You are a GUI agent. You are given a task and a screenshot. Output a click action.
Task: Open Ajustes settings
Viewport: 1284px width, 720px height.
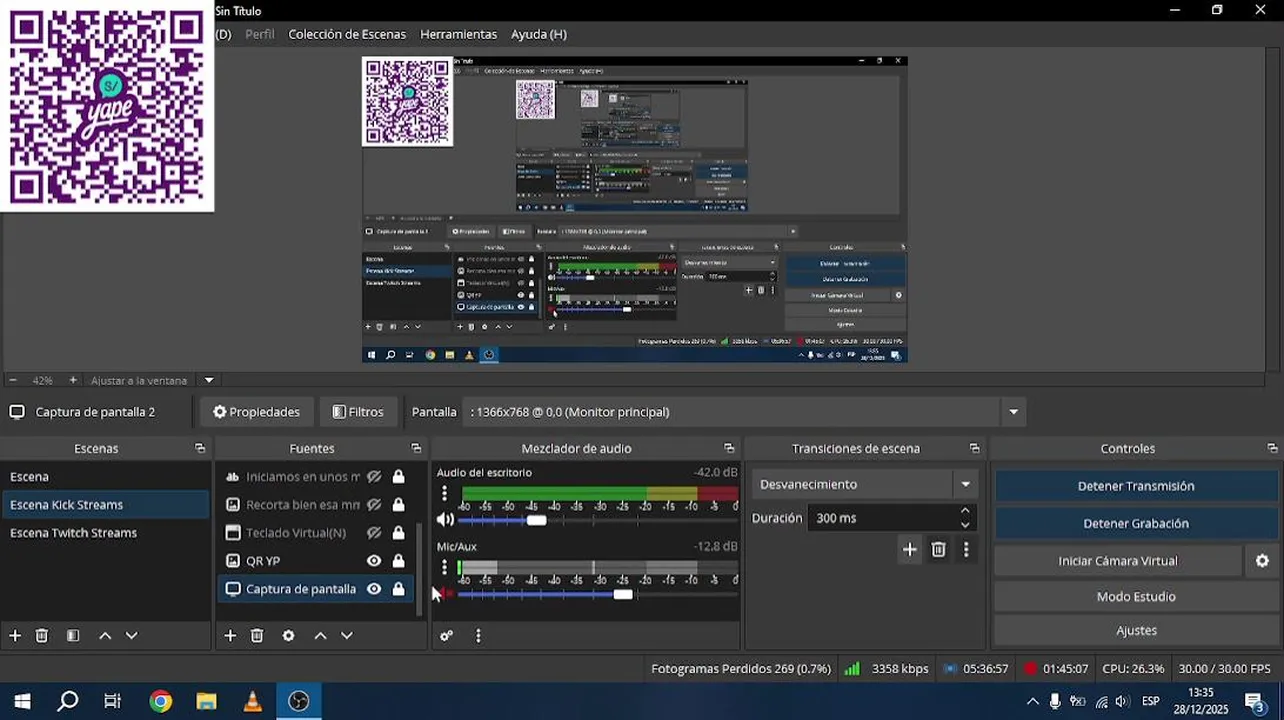click(1136, 631)
